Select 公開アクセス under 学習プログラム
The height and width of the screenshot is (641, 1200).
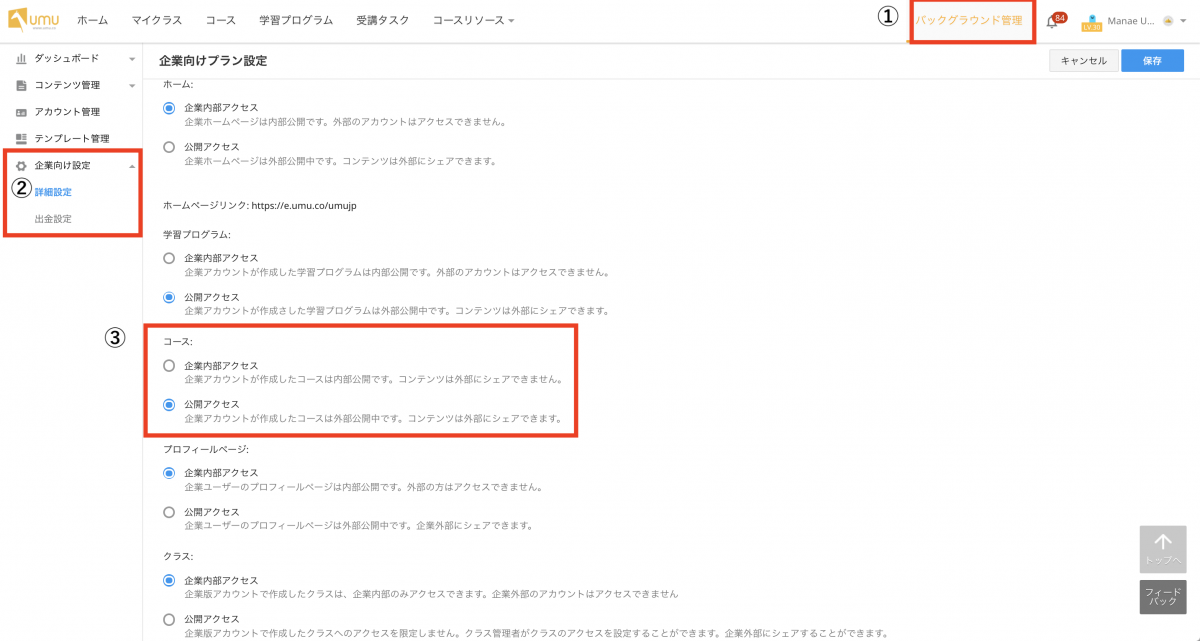click(169, 297)
